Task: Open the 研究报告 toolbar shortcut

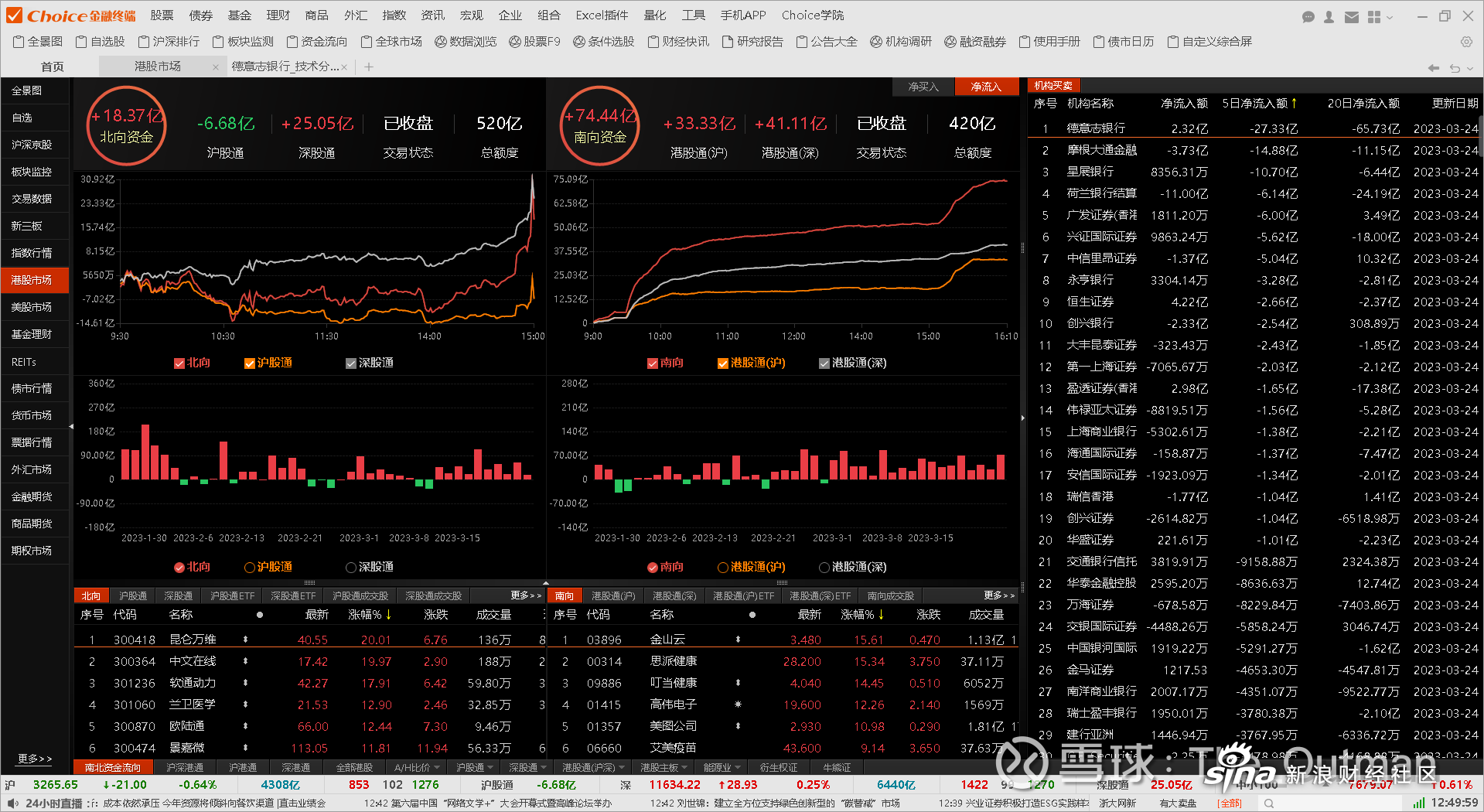Action: pyautogui.click(x=752, y=42)
